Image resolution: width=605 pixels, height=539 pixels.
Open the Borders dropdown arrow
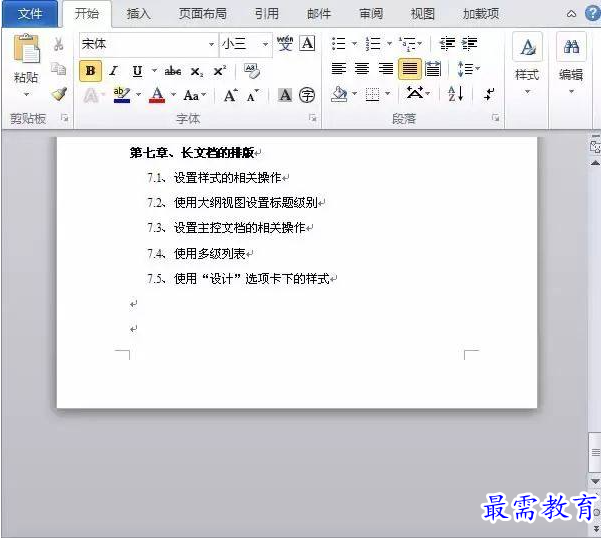pyautogui.click(x=388, y=94)
